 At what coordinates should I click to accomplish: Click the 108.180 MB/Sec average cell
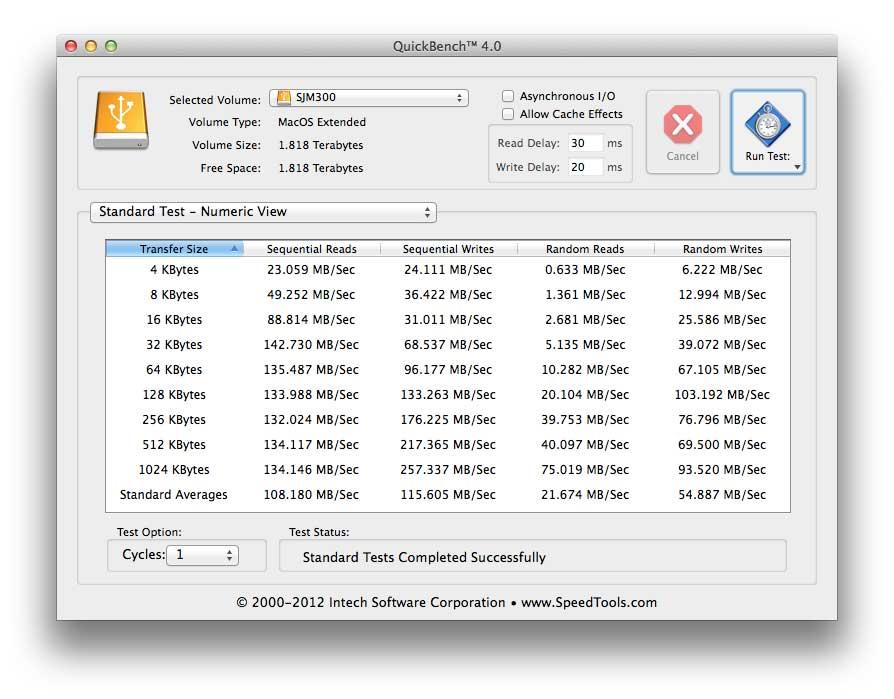(311, 495)
